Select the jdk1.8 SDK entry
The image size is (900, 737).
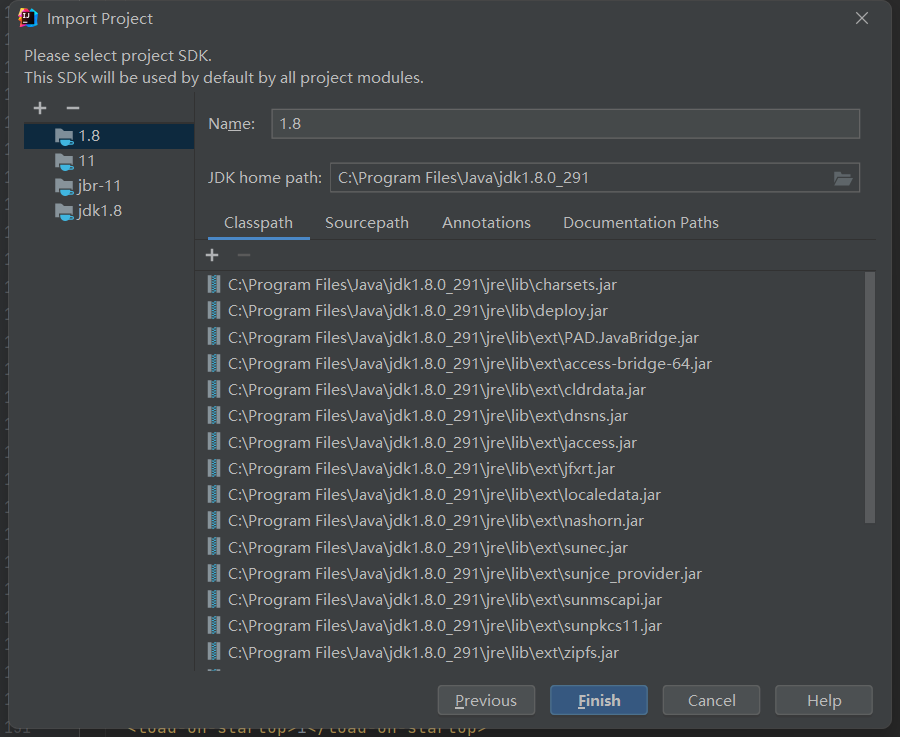(109, 211)
